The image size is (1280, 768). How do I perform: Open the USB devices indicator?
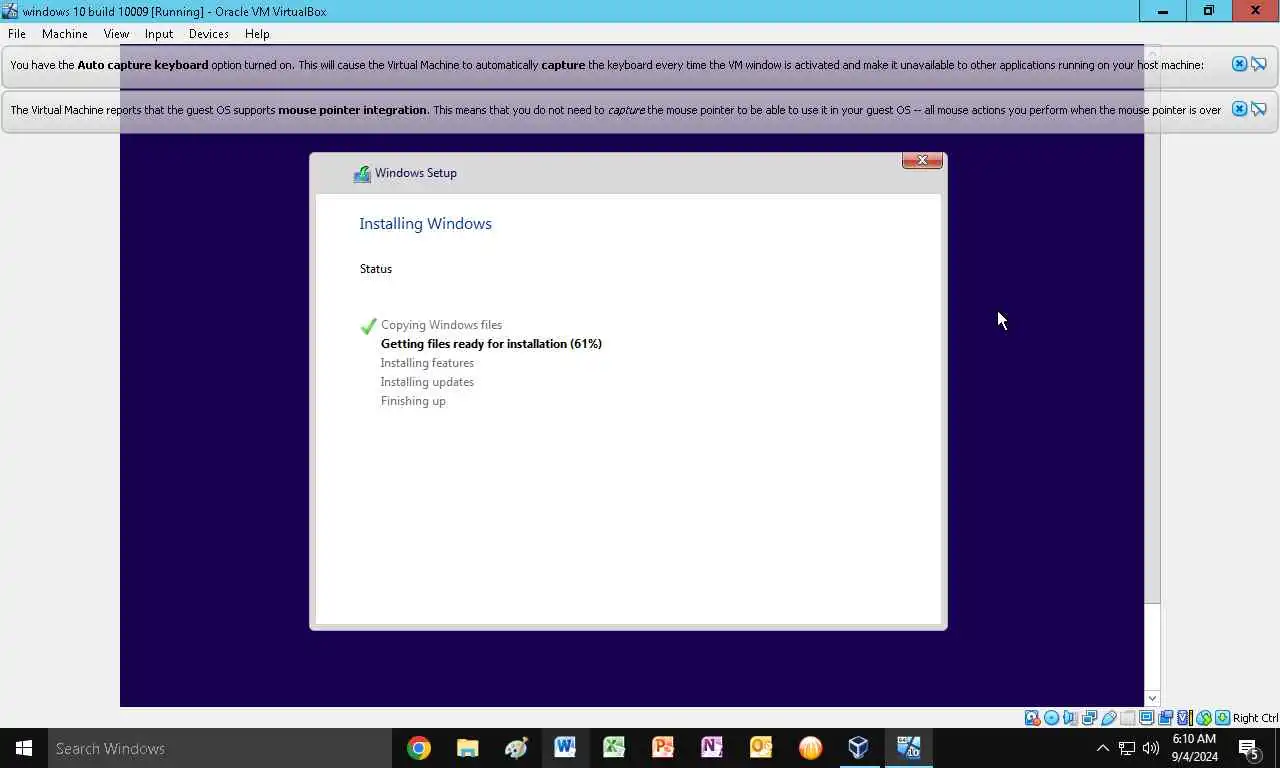[1108, 718]
